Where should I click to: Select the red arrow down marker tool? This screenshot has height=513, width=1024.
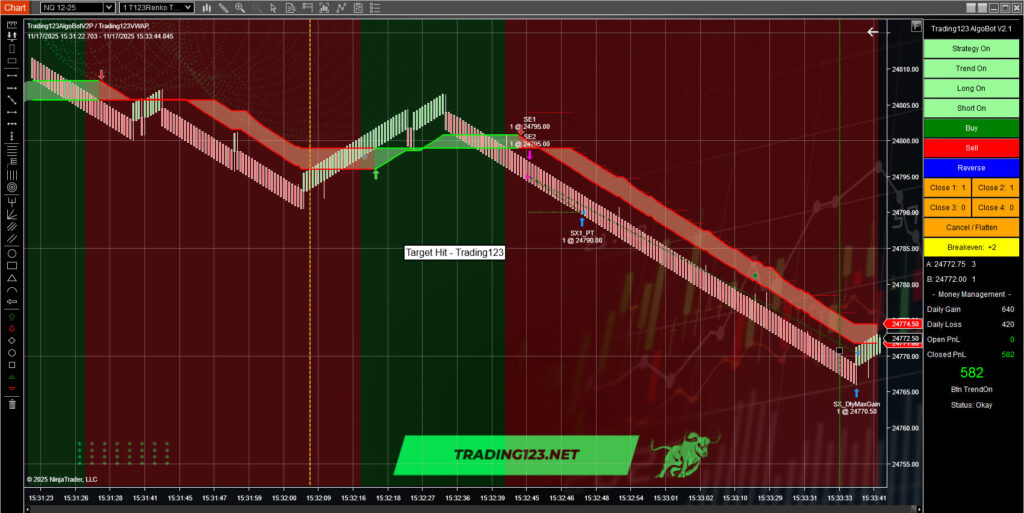[11, 328]
